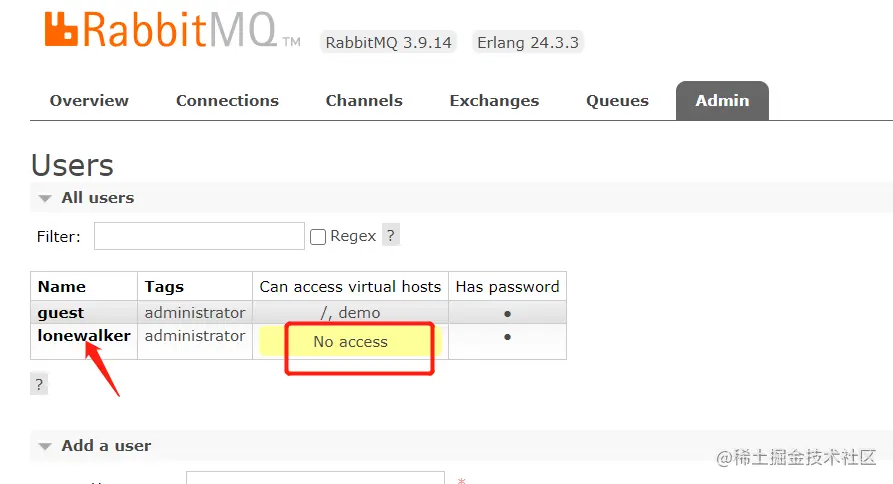The image size is (893, 484).
Task: Sort by the Name column header
Action: pos(62,286)
